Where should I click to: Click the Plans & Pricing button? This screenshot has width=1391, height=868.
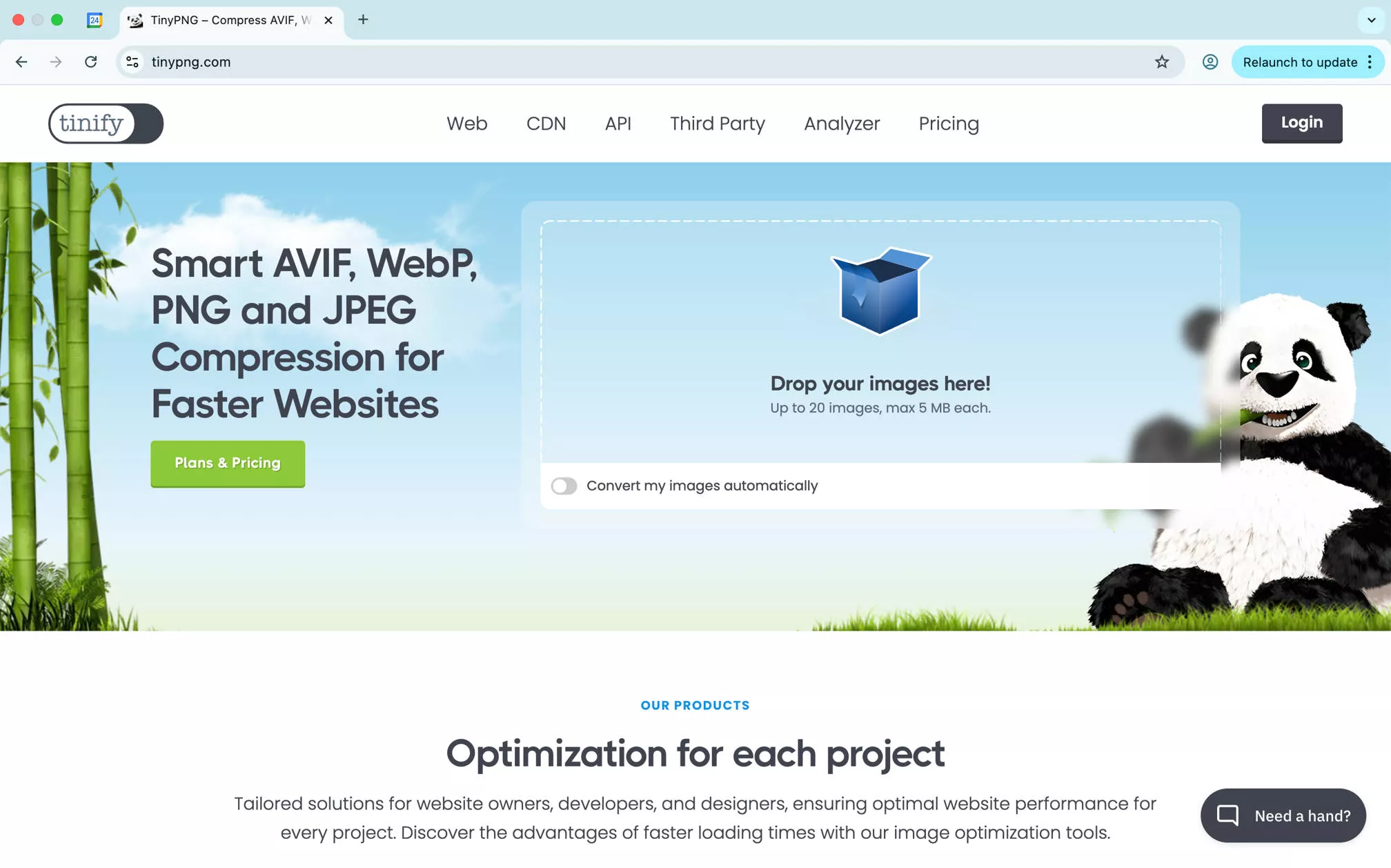click(228, 464)
